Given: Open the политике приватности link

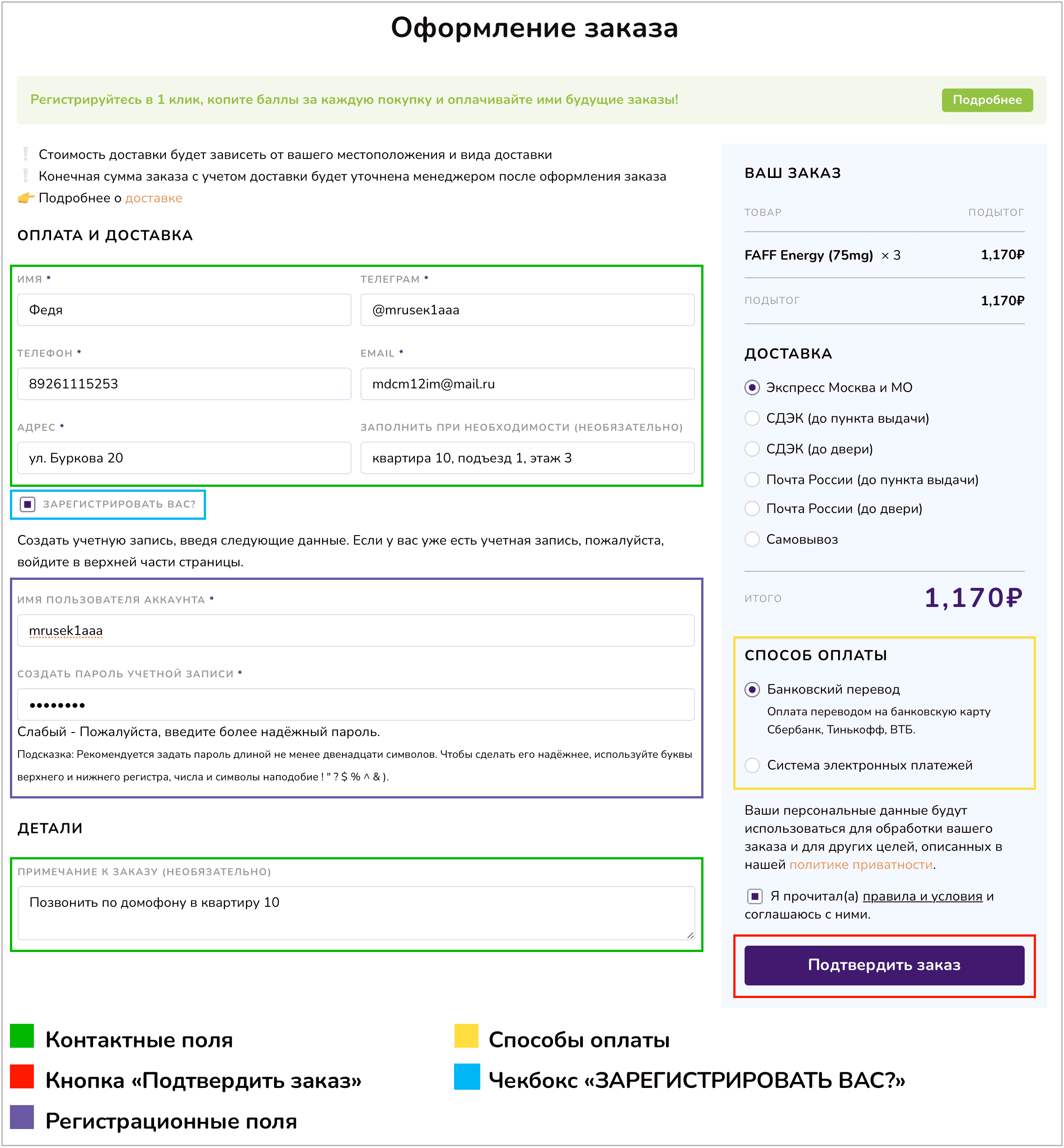Looking at the screenshot, I should (x=861, y=865).
